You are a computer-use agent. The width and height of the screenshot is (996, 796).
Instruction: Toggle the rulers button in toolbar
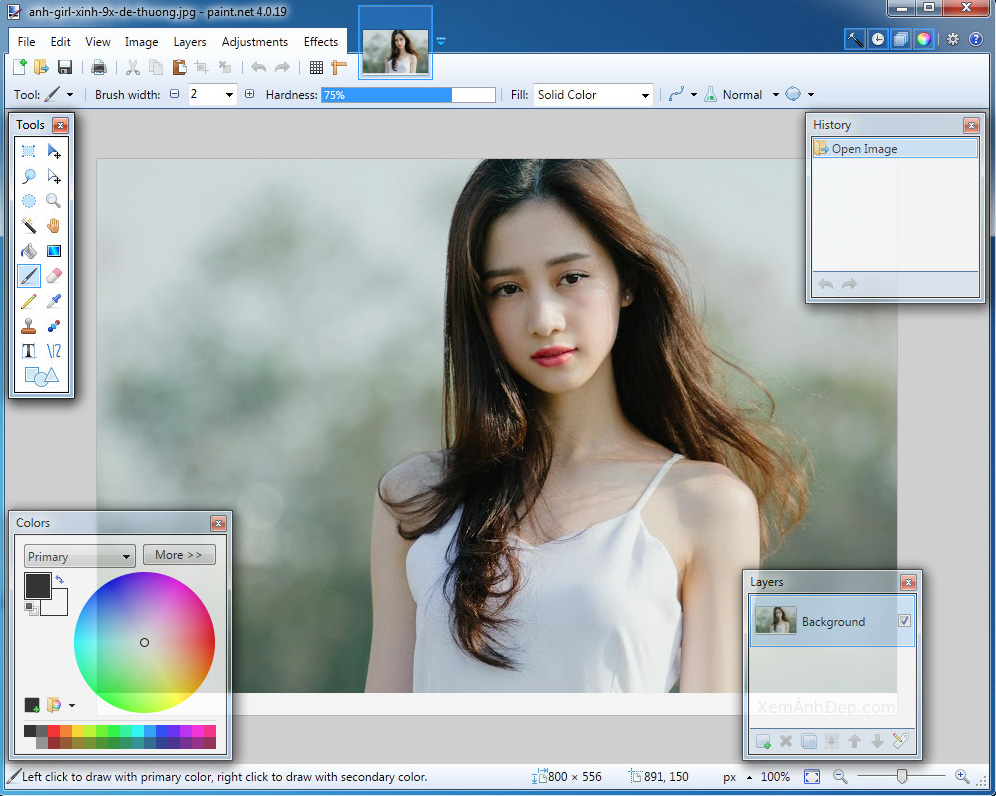click(339, 67)
